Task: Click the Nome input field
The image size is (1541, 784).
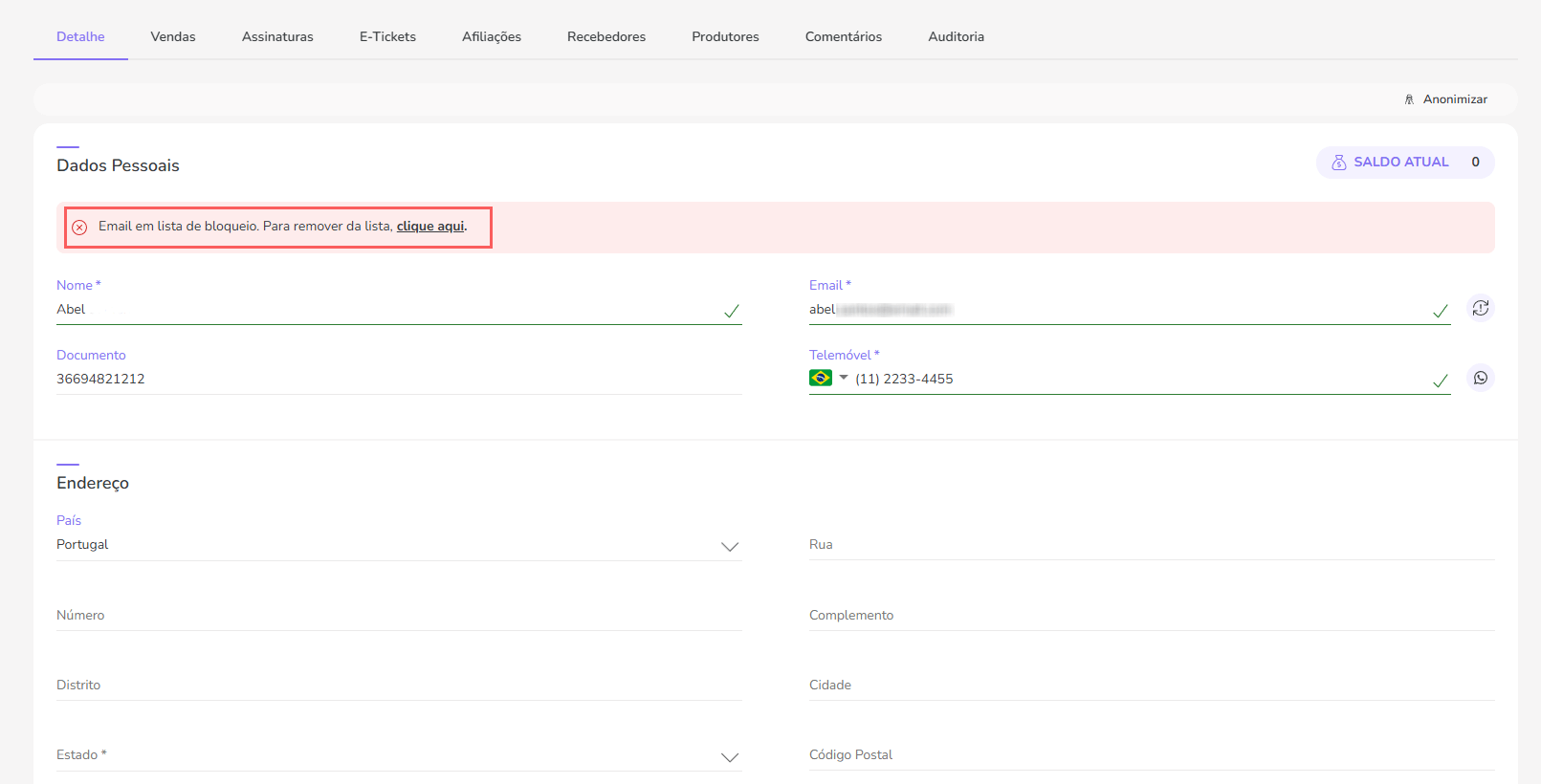Action: pyautogui.click(x=383, y=310)
